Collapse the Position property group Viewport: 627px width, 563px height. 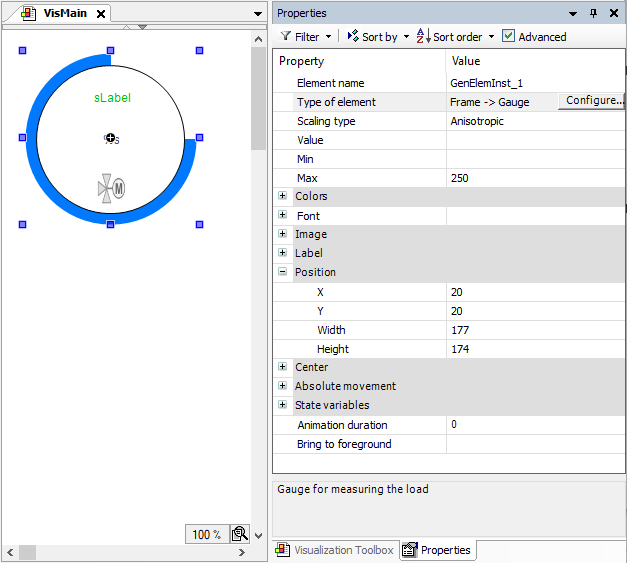click(x=283, y=272)
